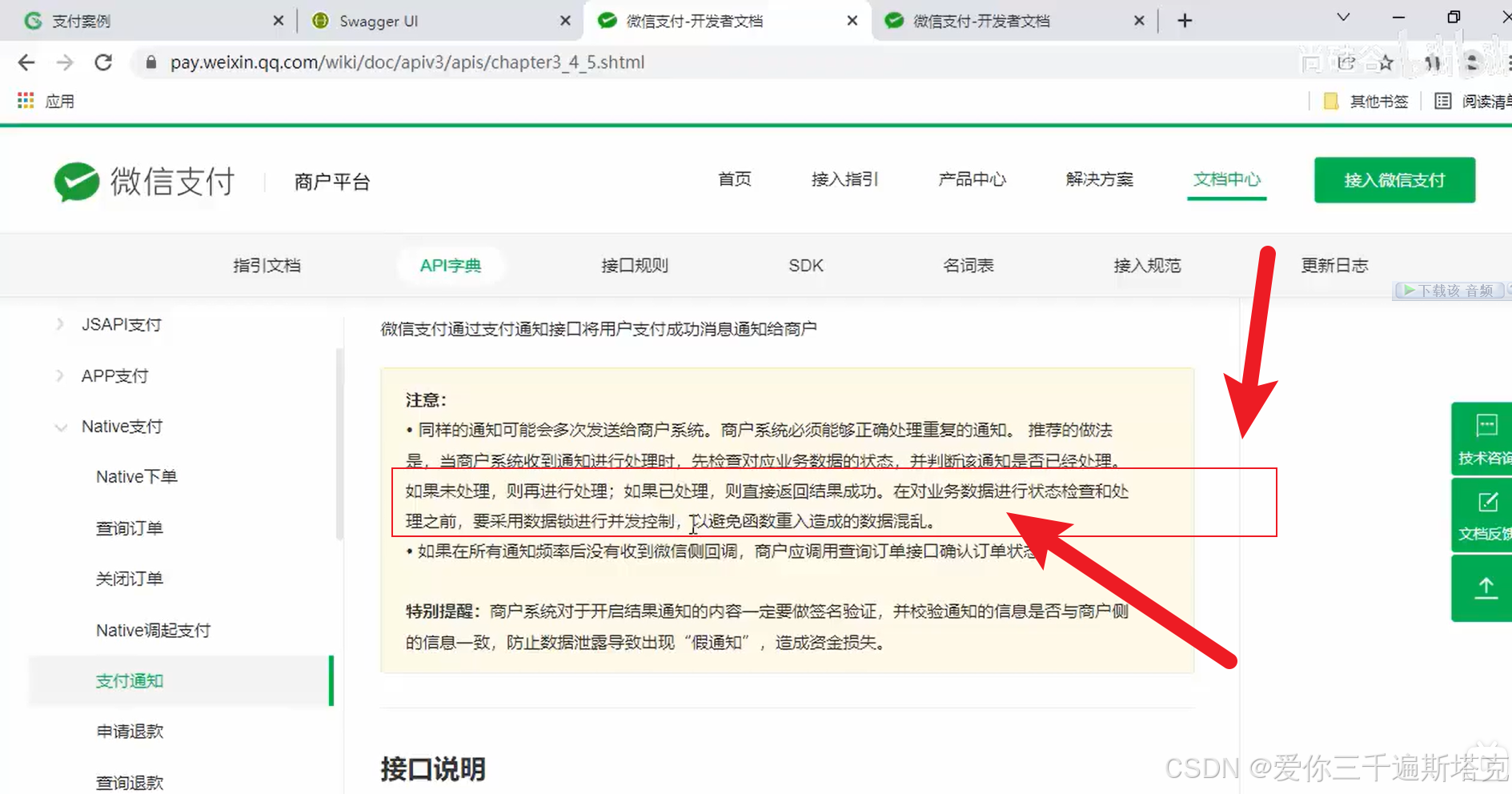This screenshot has width=1512, height=794.
Task: Switch to the 支付案例 tab
Action: click(152, 21)
